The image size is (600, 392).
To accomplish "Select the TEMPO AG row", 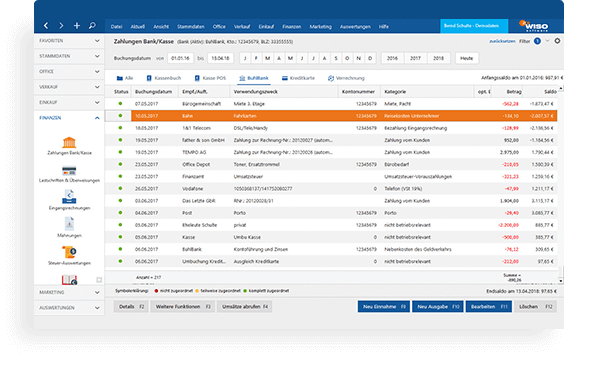I will 331,152.
